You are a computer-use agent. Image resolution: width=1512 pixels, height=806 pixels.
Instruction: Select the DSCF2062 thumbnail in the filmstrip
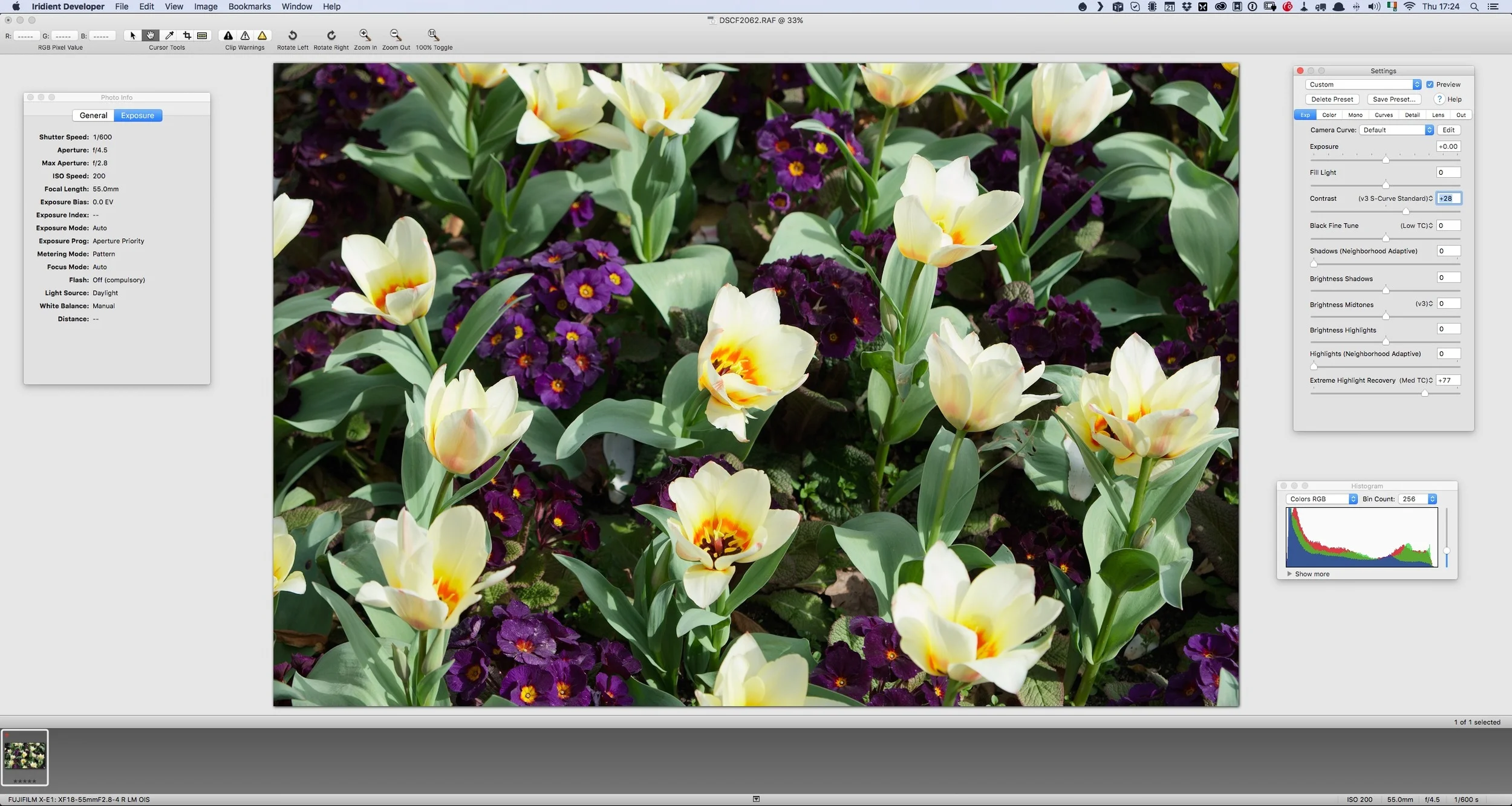tap(25, 755)
